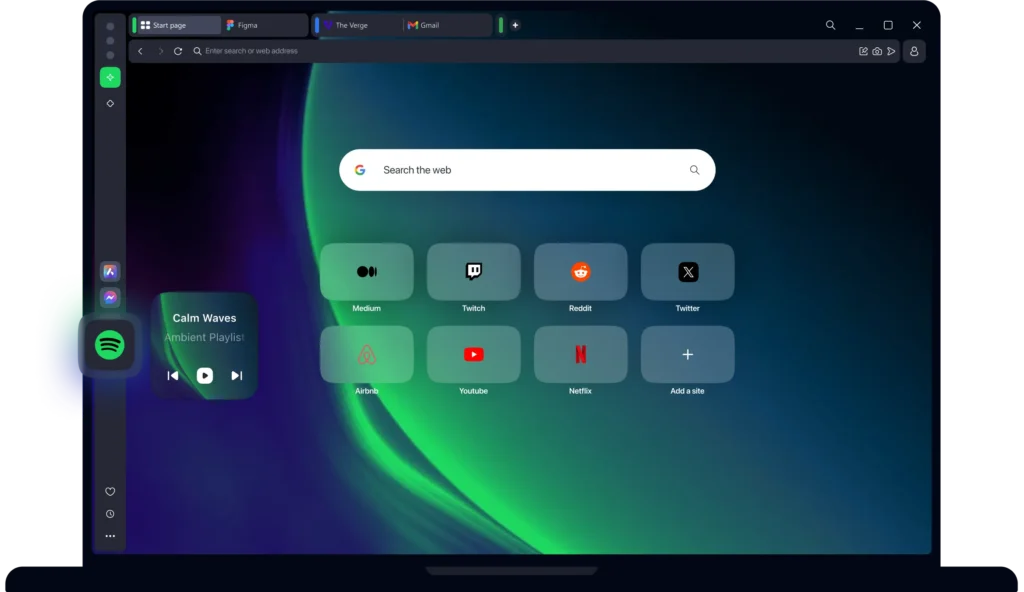This screenshot has height=592, width=1024.
Task: Switch to The Verge tab
Action: (361, 25)
